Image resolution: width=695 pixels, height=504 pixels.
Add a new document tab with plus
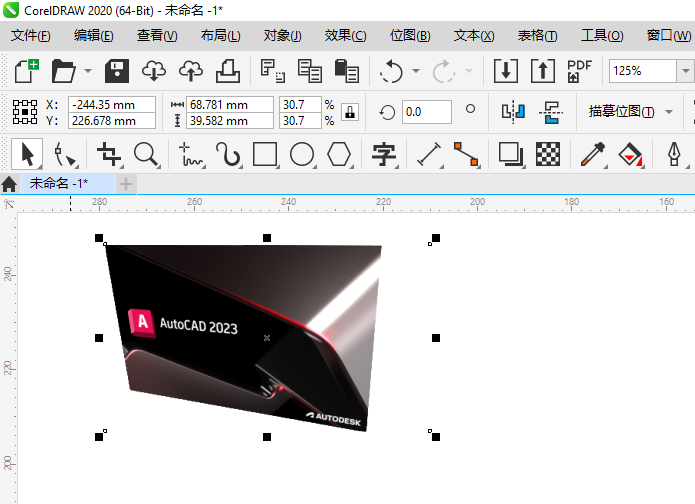[x=126, y=184]
